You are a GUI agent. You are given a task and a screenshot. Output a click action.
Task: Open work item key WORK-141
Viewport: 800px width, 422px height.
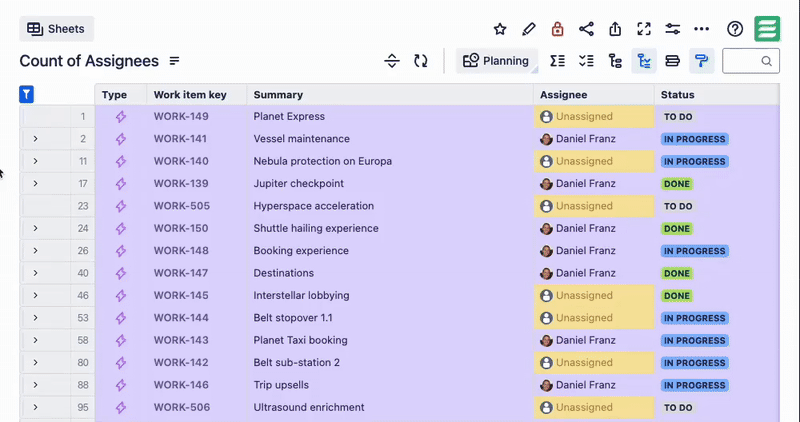click(x=181, y=139)
